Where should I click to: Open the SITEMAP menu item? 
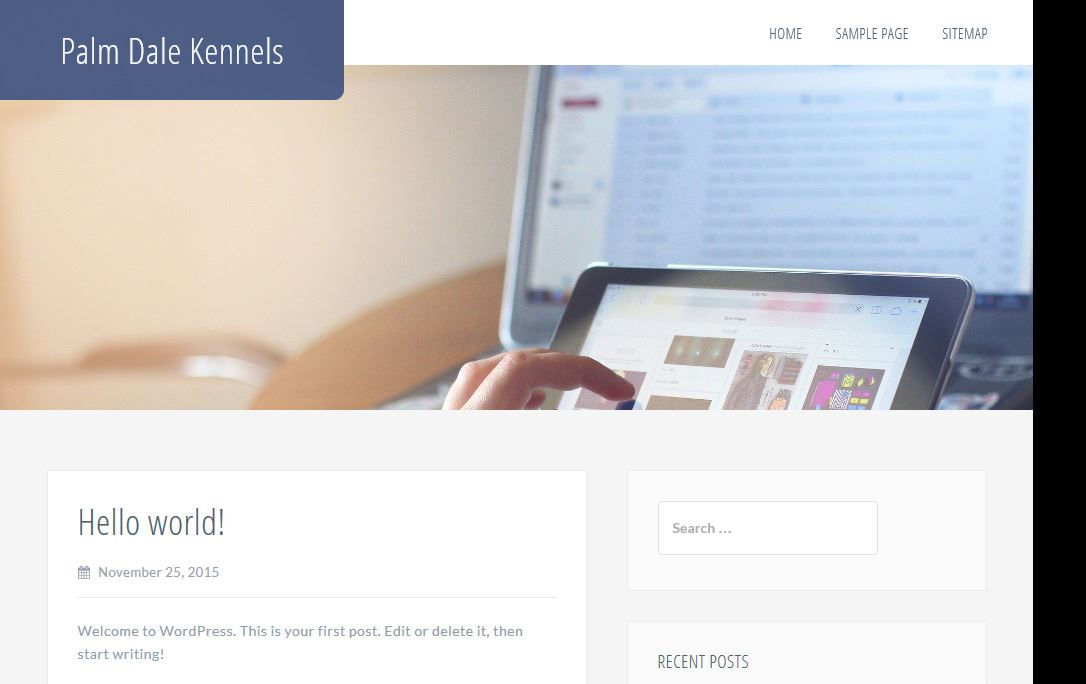click(964, 33)
